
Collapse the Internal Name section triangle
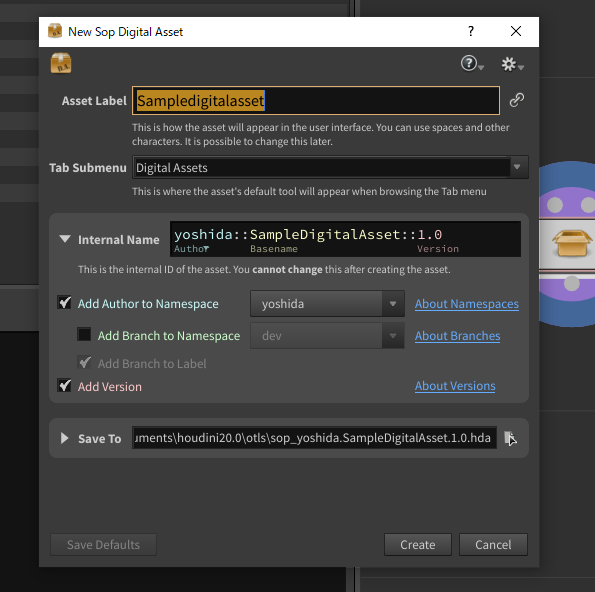tap(65, 239)
